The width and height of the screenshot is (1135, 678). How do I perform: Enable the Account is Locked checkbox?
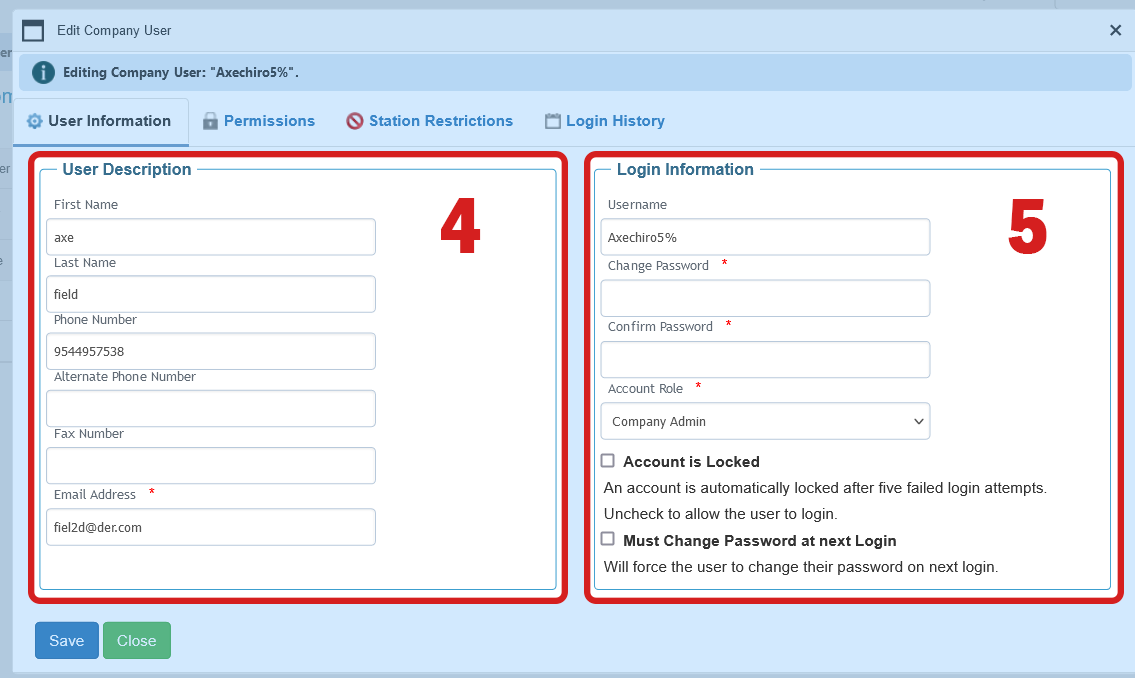click(x=607, y=460)
